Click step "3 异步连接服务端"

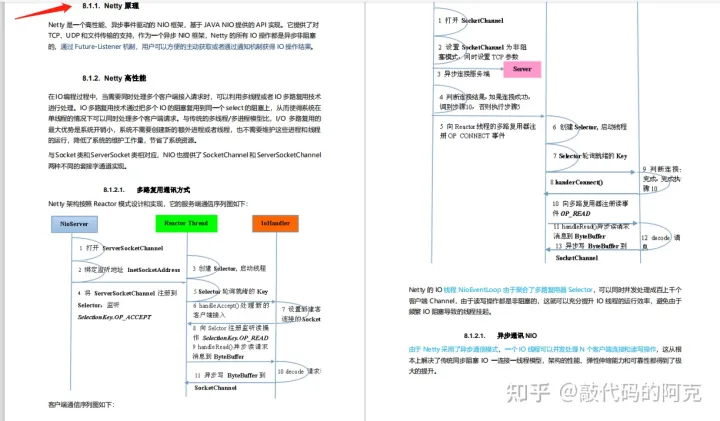coord(463,73)
